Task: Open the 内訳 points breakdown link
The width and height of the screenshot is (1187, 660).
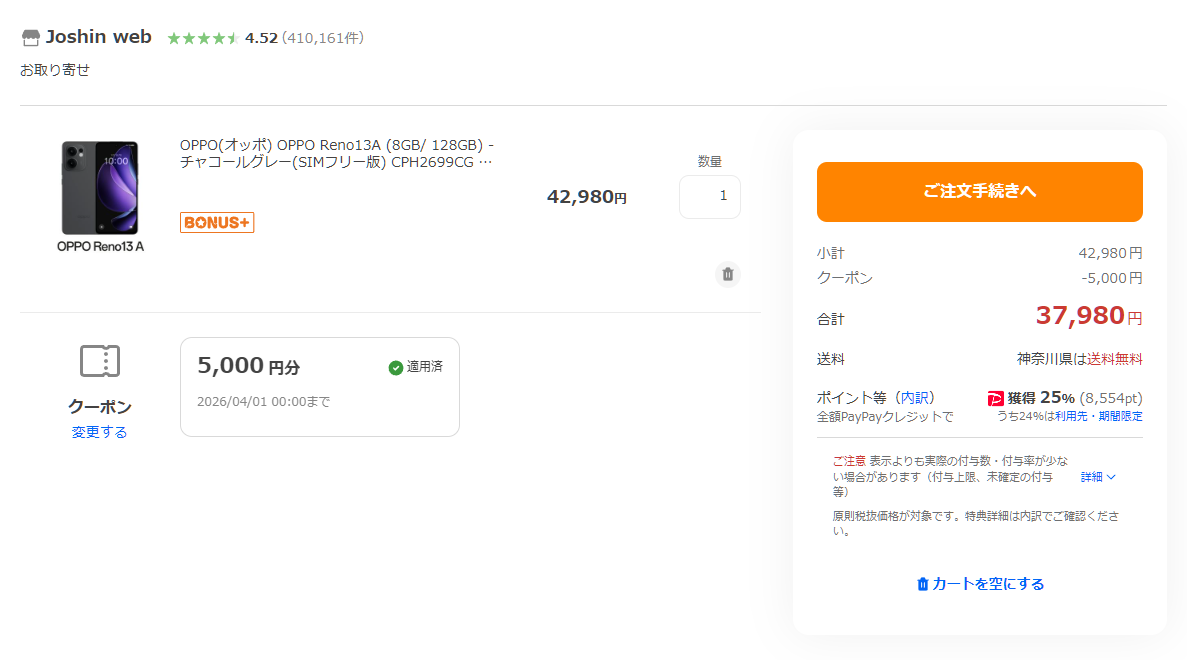Action: coord(914,397)
